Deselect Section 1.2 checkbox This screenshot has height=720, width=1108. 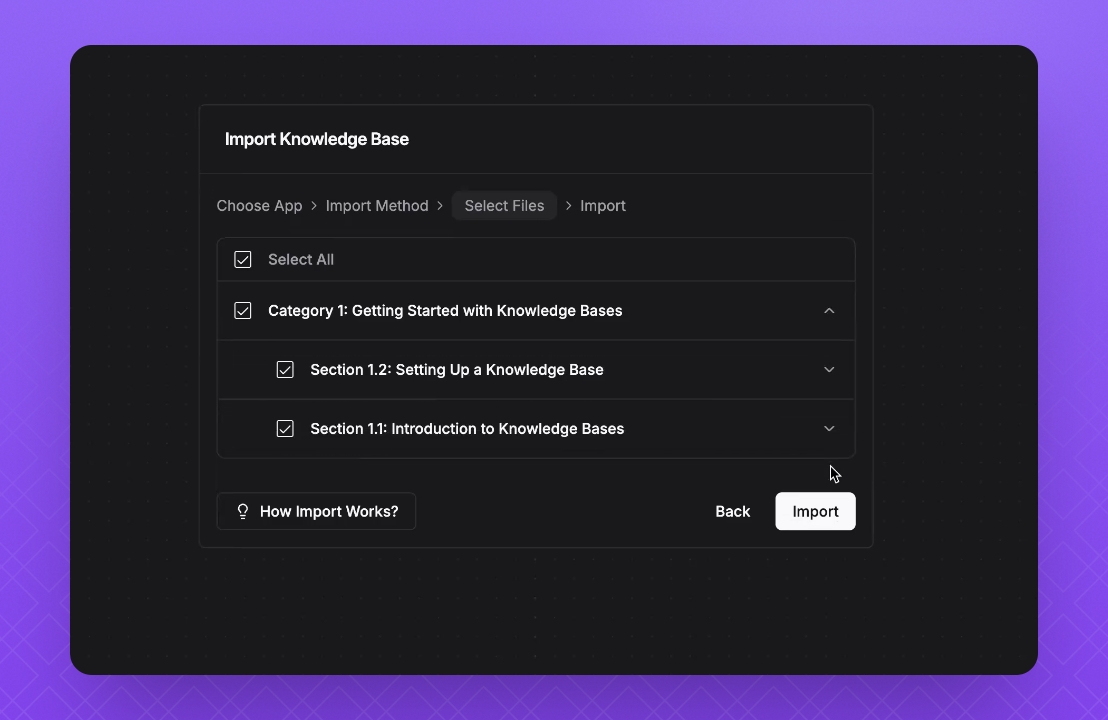(285, 370)
